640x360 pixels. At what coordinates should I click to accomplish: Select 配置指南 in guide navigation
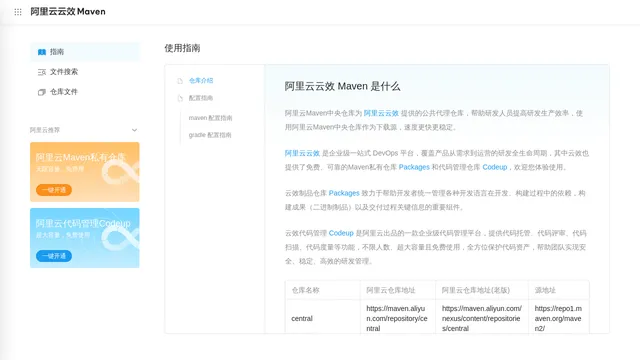[x=201, y=98]
